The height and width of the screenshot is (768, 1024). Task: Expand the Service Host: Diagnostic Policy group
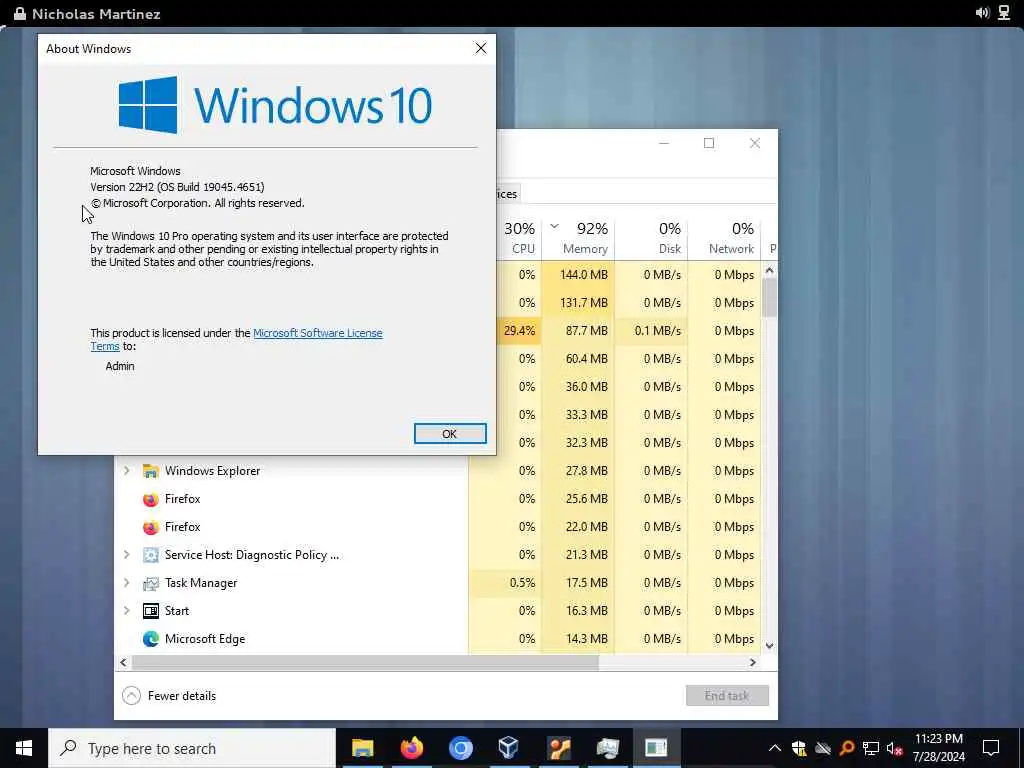[127, 554]
